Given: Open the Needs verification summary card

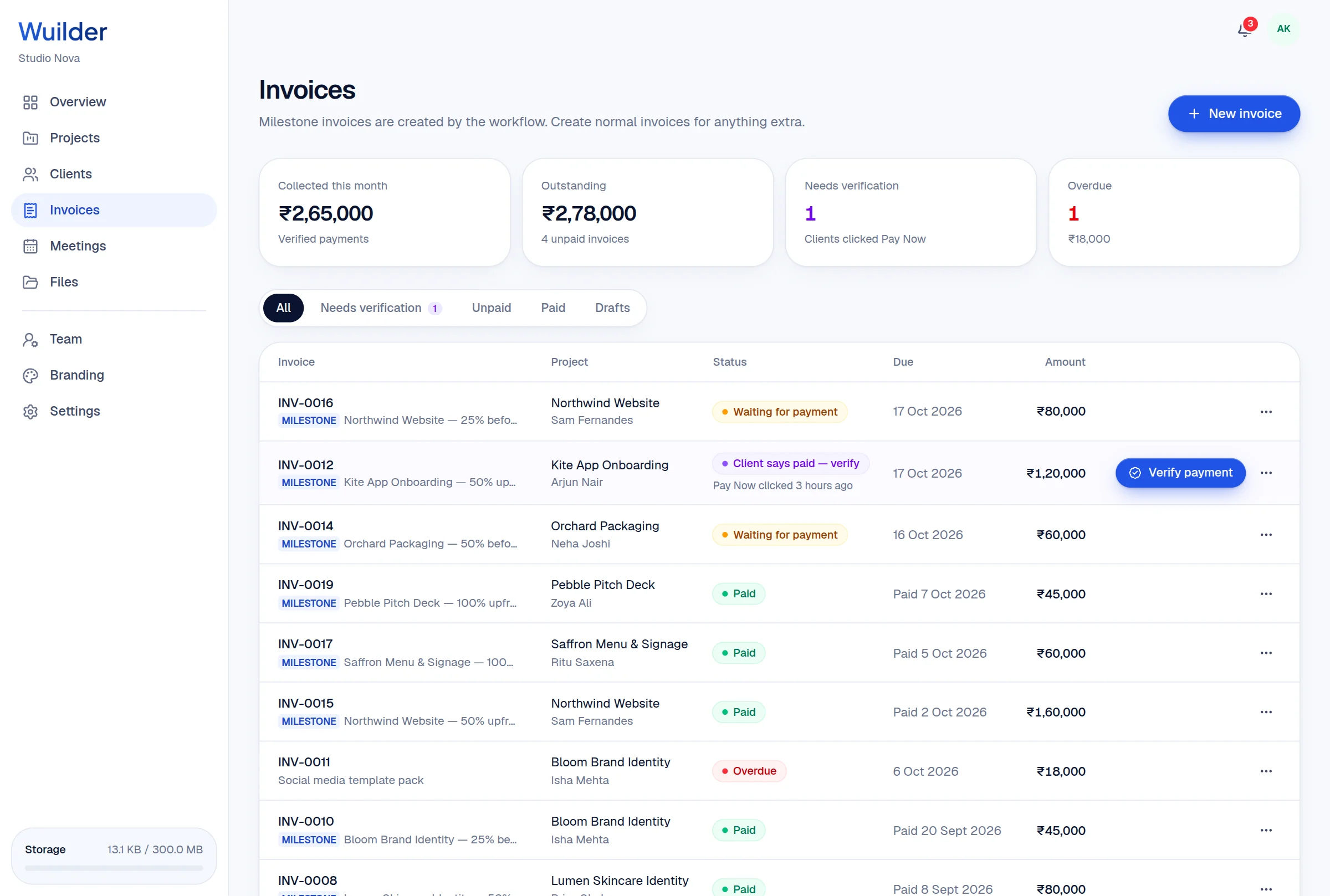Looking at the screenshot, I should pyautogui.click(x=911, y=213).
